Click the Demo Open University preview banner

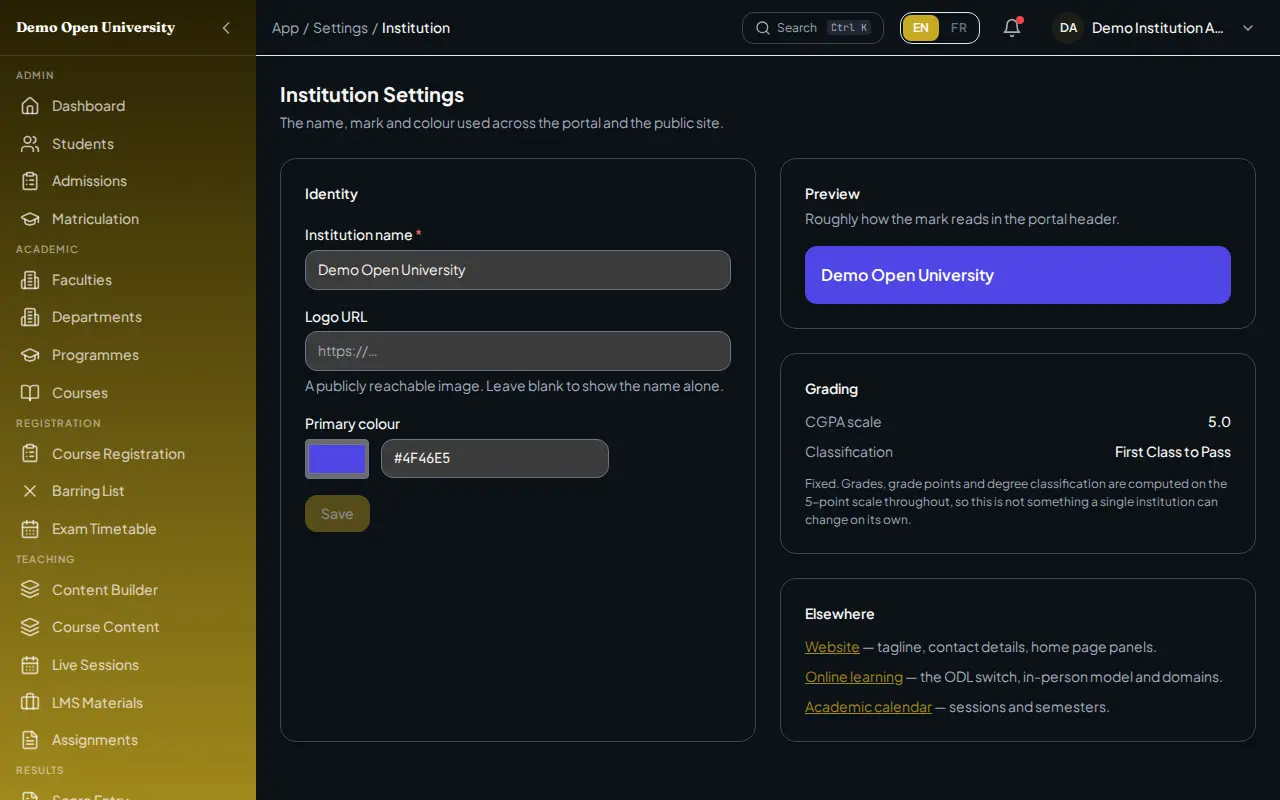[x=1018, y=275]
